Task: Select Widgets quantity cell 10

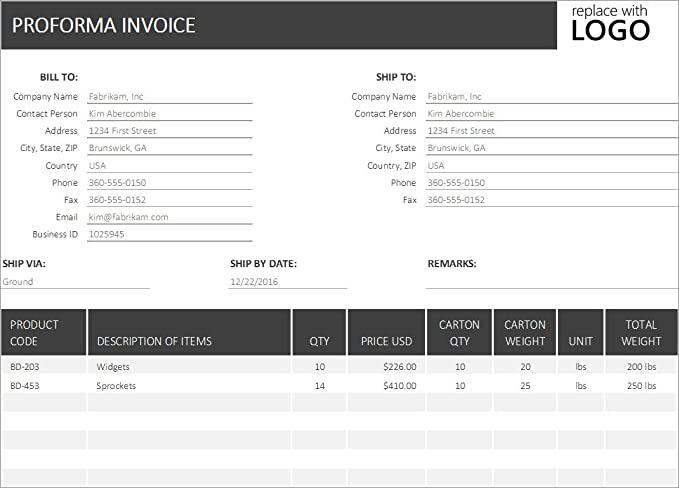Action: (319, 366)
